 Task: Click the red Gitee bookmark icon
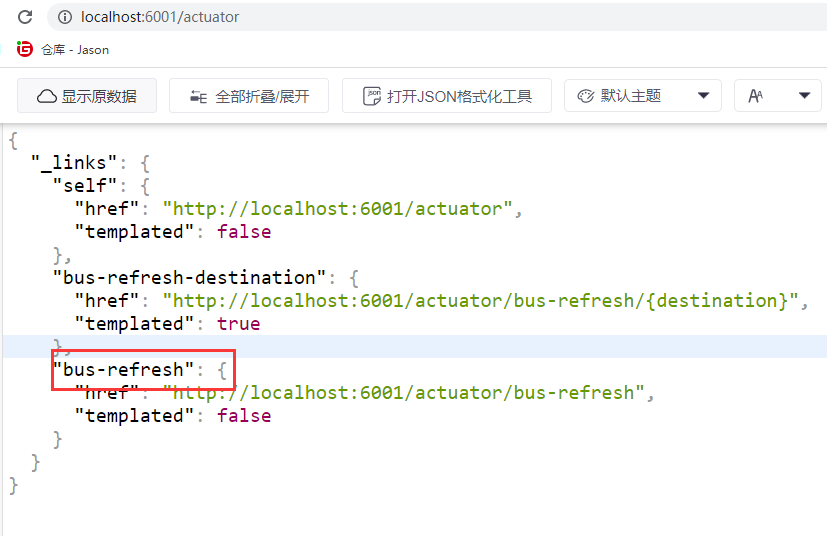[25, 49]
